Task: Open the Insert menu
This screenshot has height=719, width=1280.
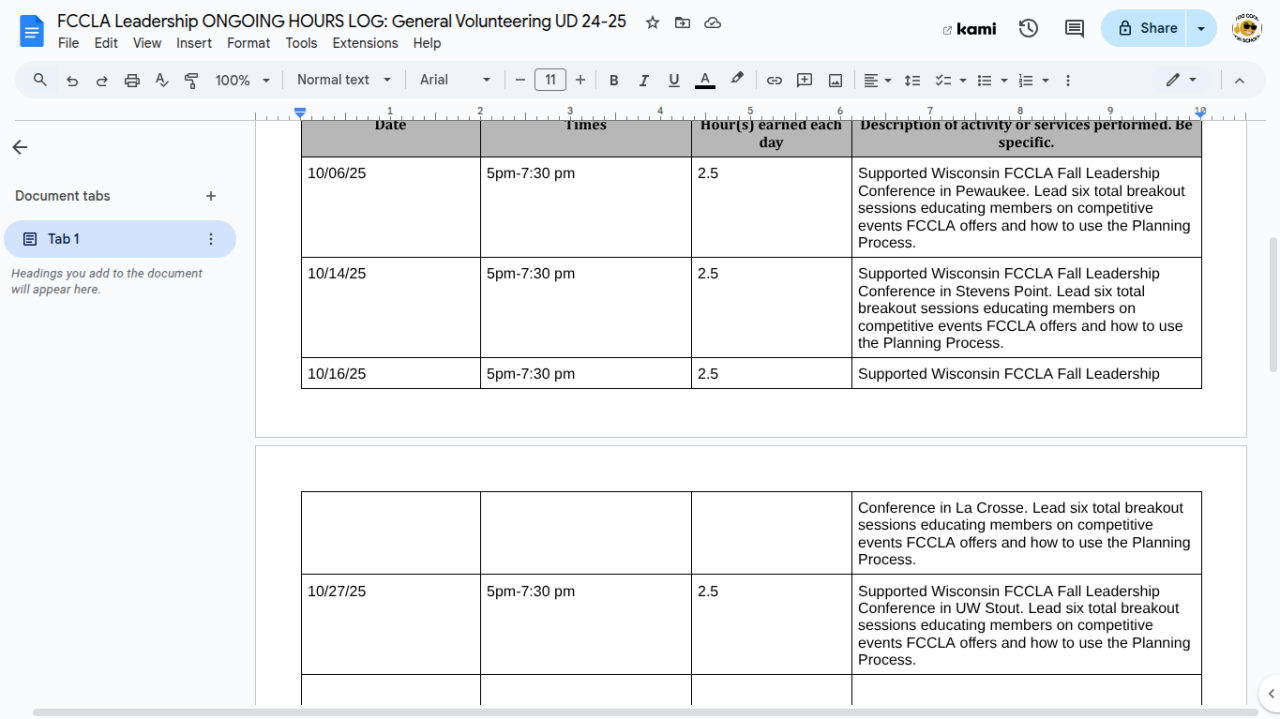Action: pyautogui.click(x=194, y=43)
